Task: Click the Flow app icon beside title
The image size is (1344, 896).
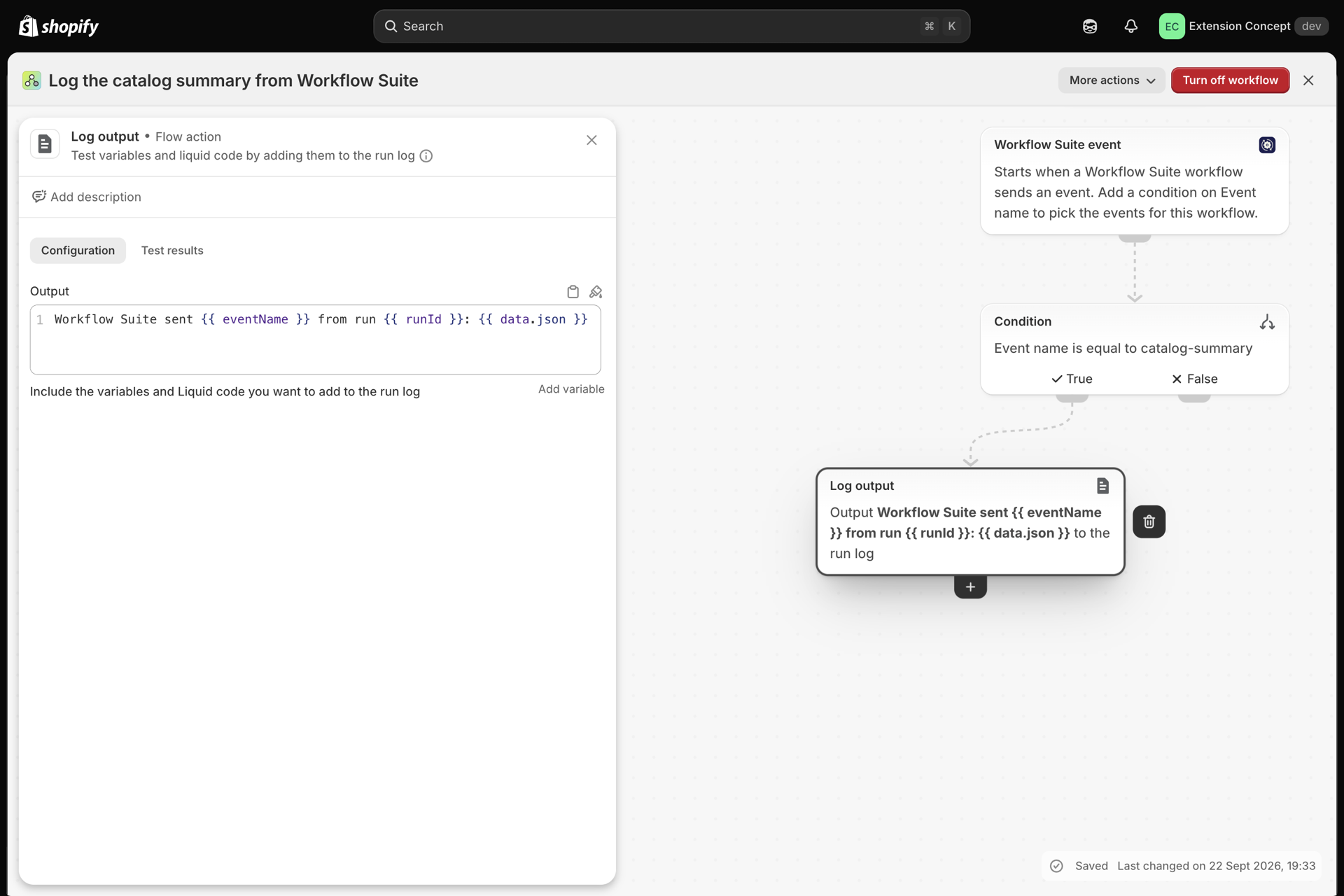Action: coord(31,80)
